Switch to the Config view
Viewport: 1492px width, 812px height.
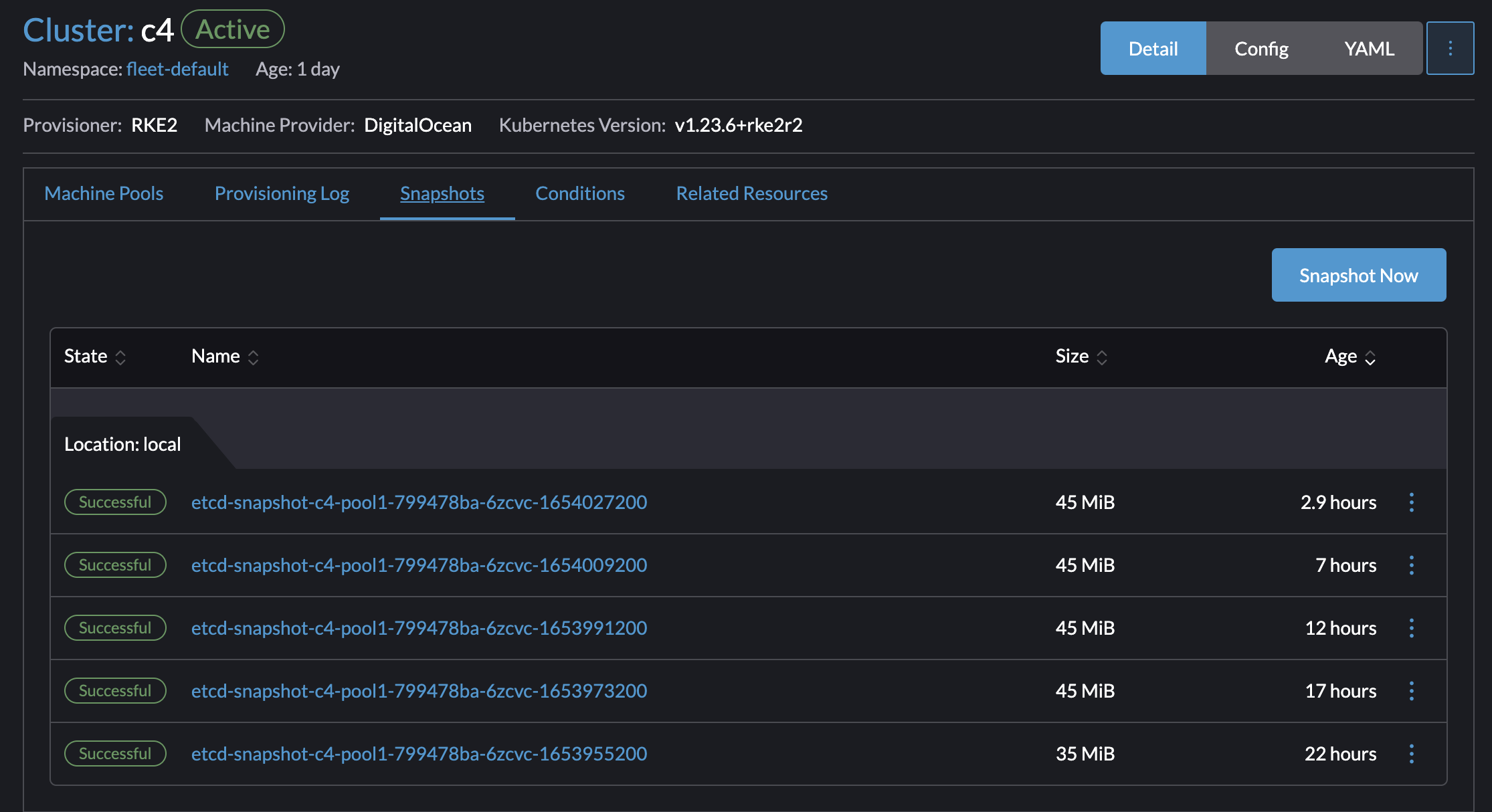click(x=1261, y=47)
